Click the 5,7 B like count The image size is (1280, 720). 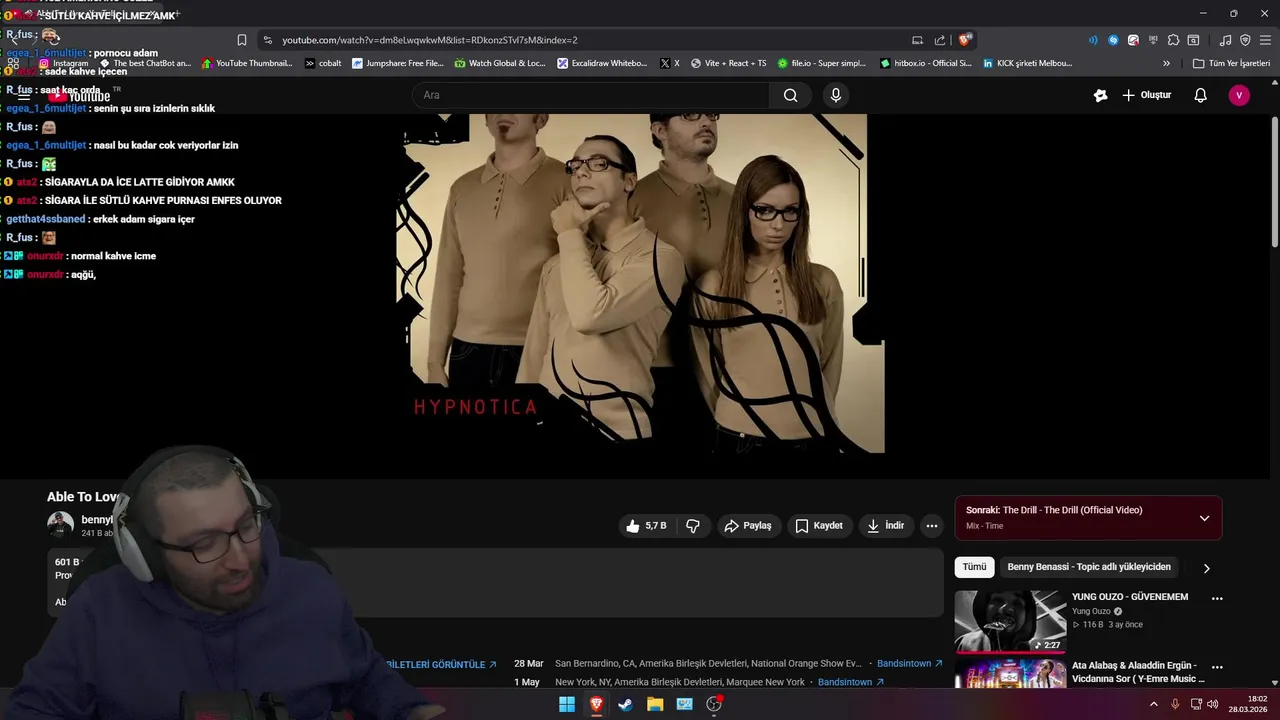[656, 526]
